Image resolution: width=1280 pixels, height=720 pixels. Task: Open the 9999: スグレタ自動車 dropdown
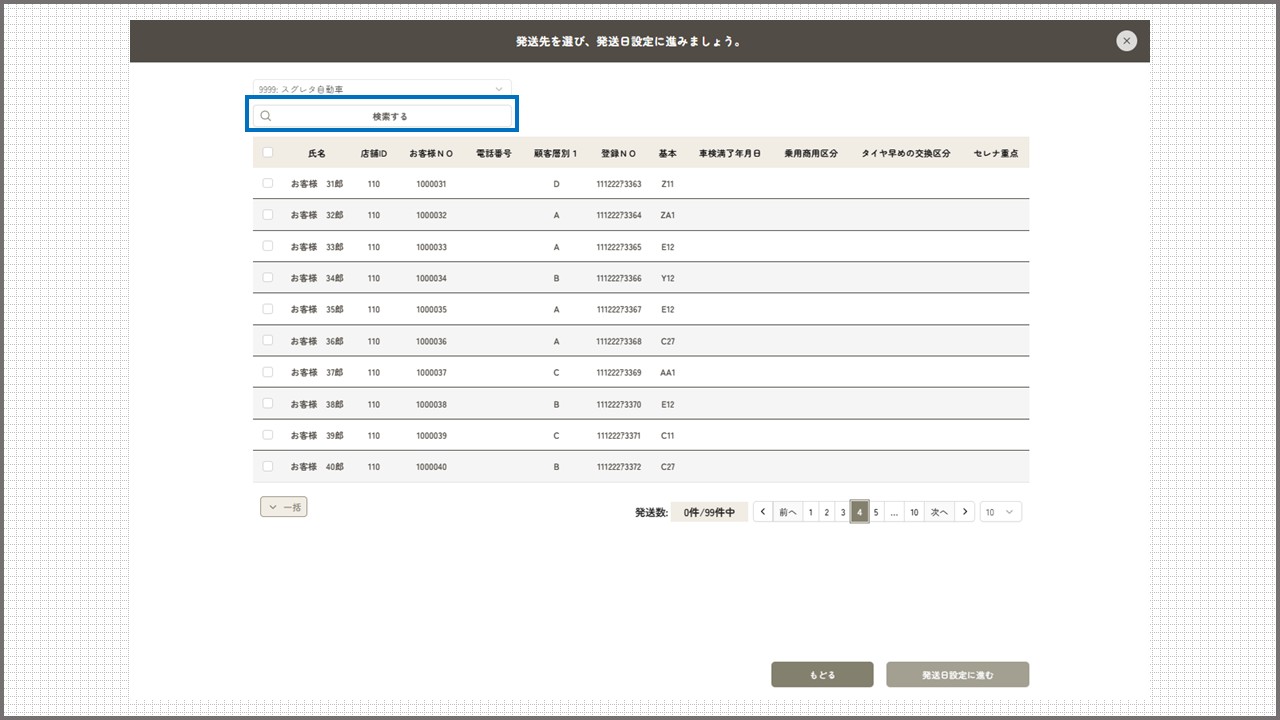382,89
